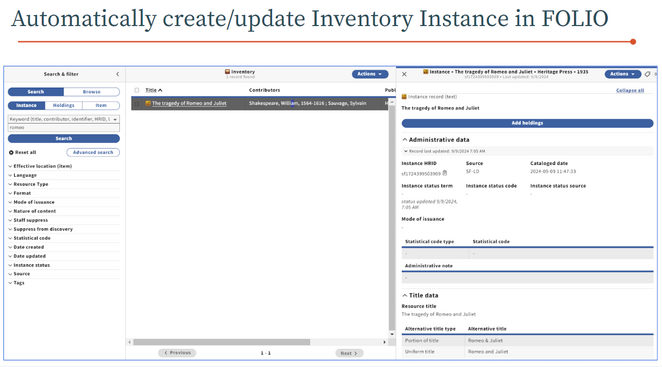Expand the Source filter

click(x=19, y=274)
